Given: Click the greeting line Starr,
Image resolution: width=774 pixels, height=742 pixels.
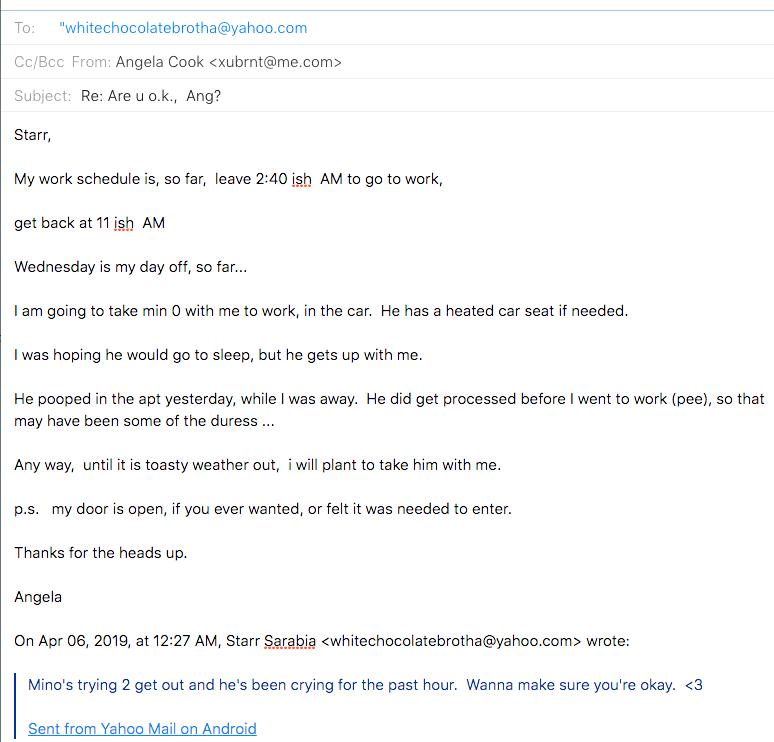Looking at the screenshot, I should point(33,135).
